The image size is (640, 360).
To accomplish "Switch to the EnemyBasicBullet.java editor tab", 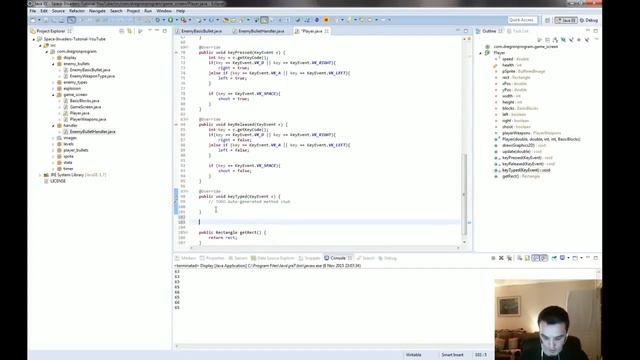I will point(201,31).
